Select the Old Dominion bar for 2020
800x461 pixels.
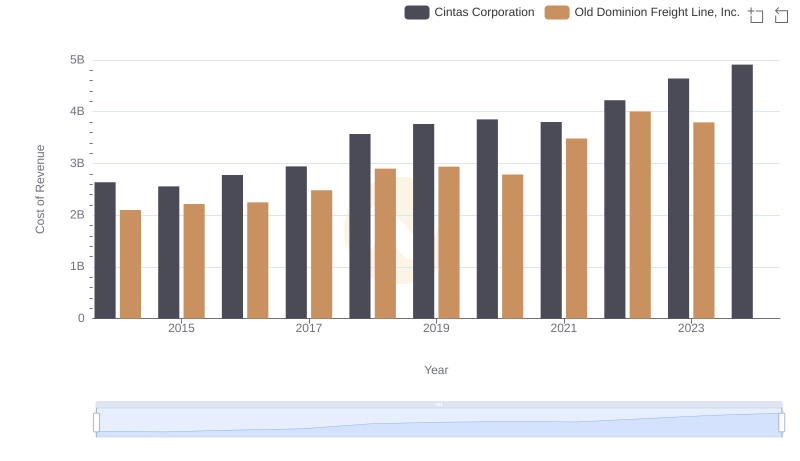(x=513, y=247)
